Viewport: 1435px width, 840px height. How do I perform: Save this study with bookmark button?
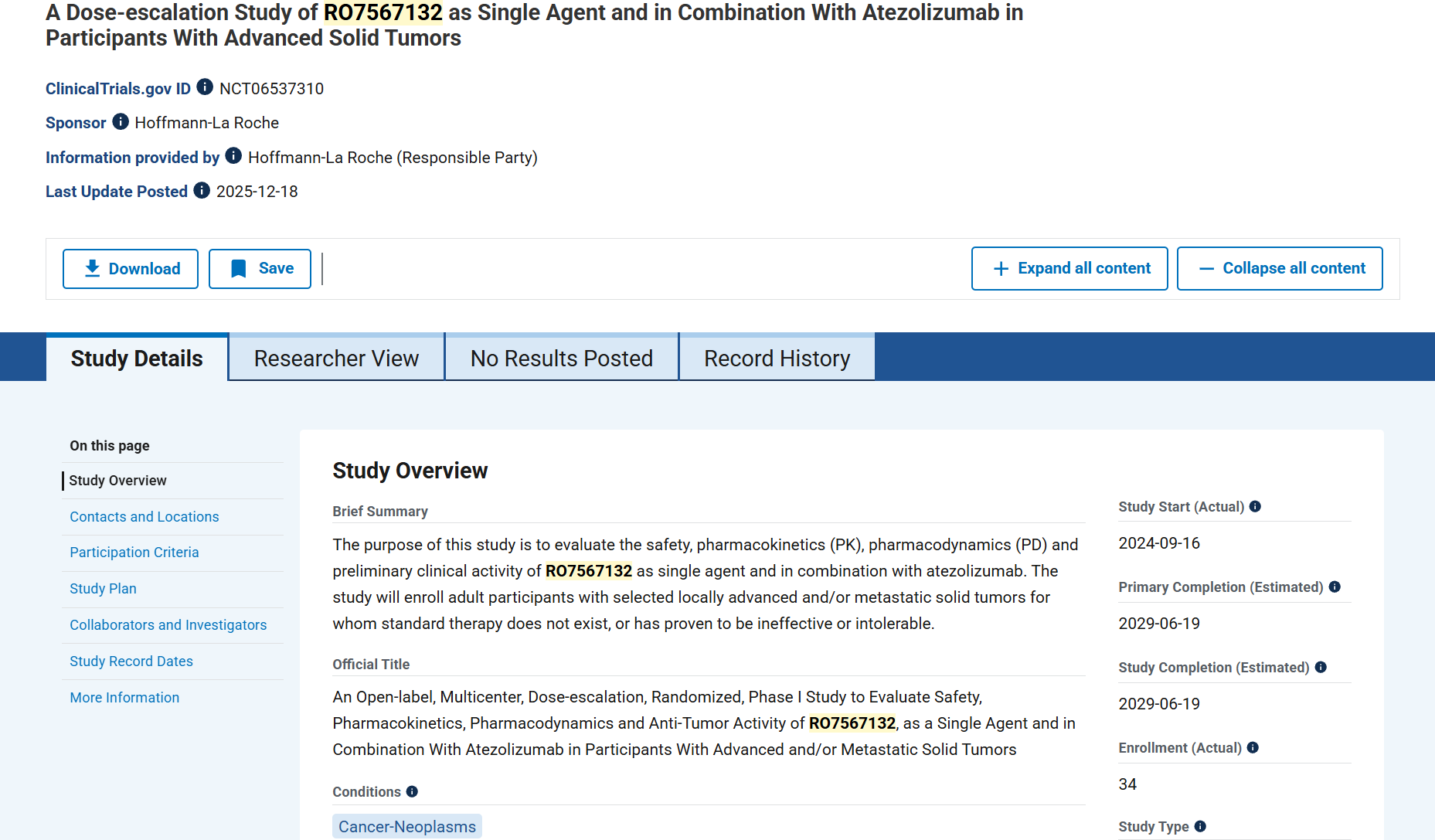tap(260, 269)
